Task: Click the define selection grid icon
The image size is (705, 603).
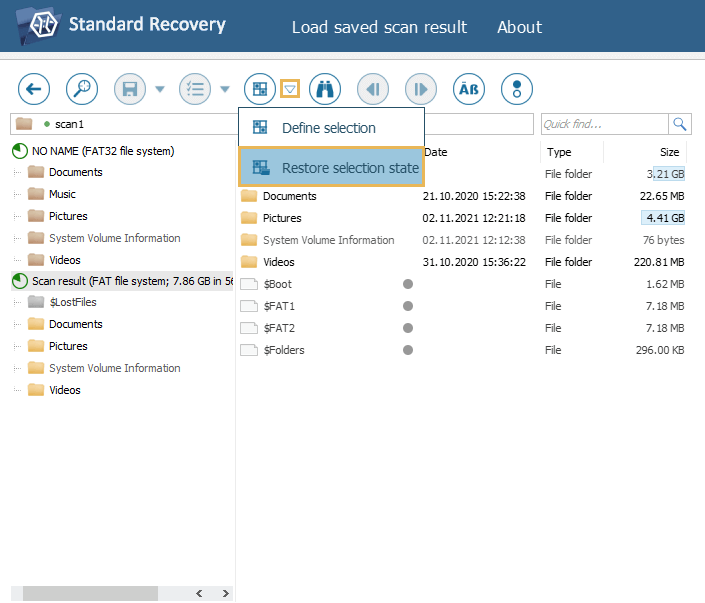Action: coord(260,89)
